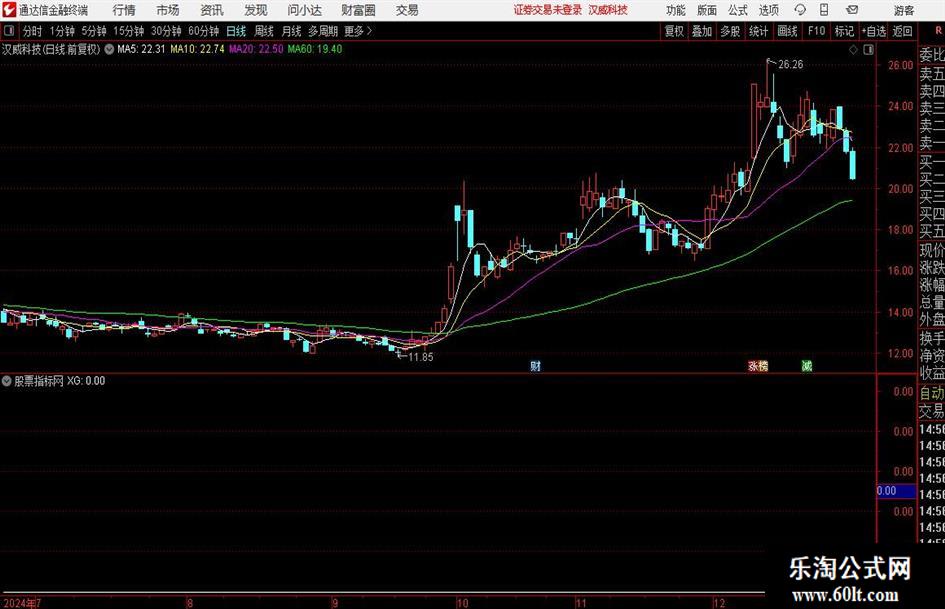The width and height of the screenshot is (945, 609).
Task: Select the 30分钟 period
Action: [166, 31]
